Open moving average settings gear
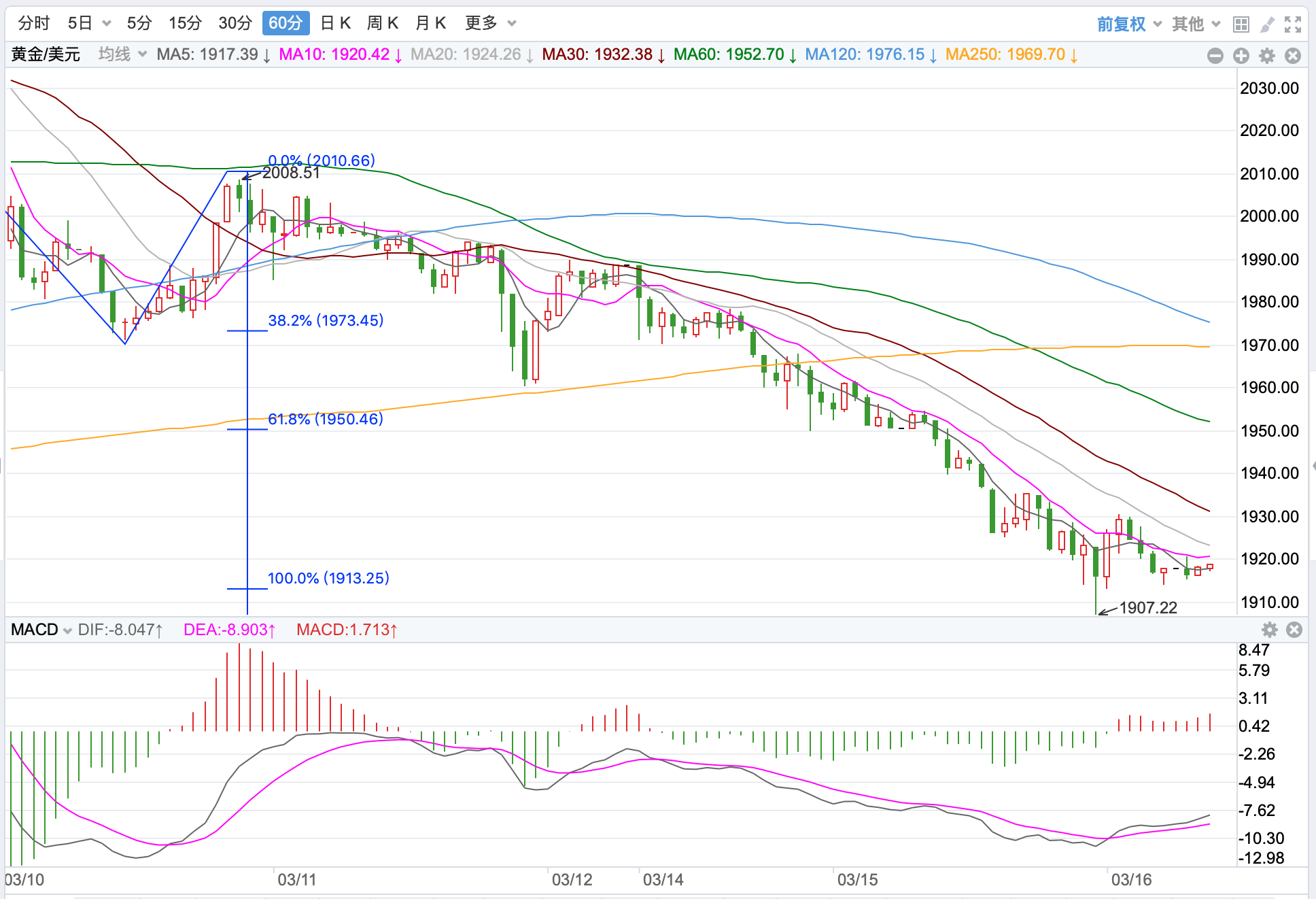1316x899 pixels. [x=1267, y=56]
